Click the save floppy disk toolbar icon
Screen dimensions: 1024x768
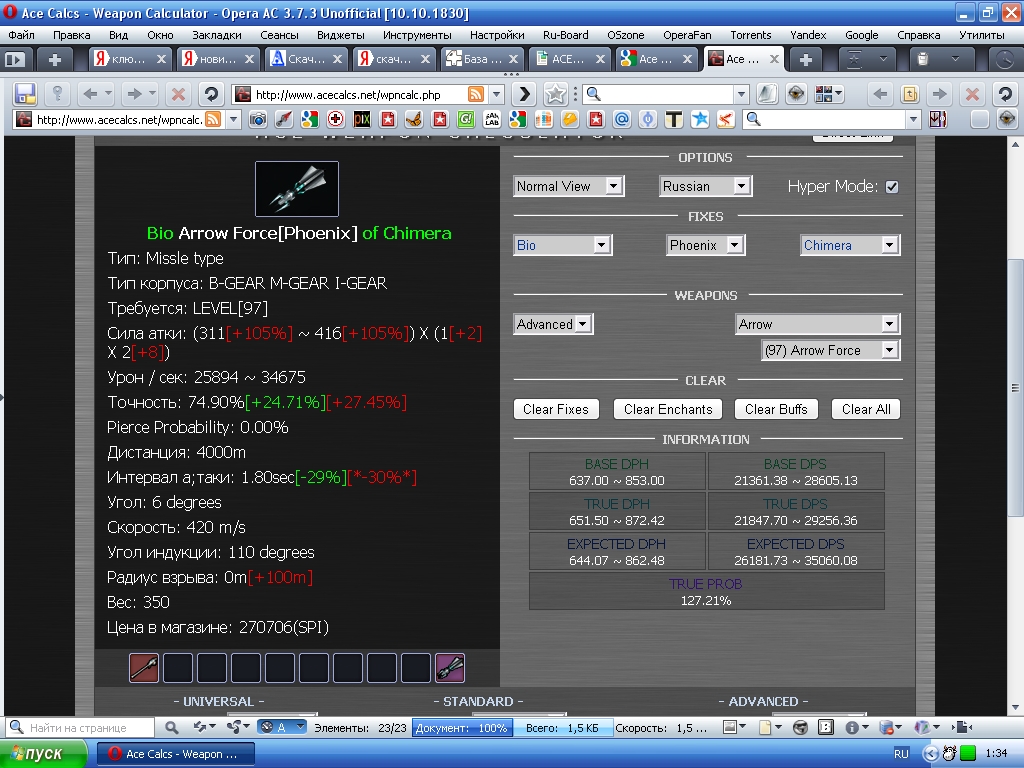[x=25, y=94]
